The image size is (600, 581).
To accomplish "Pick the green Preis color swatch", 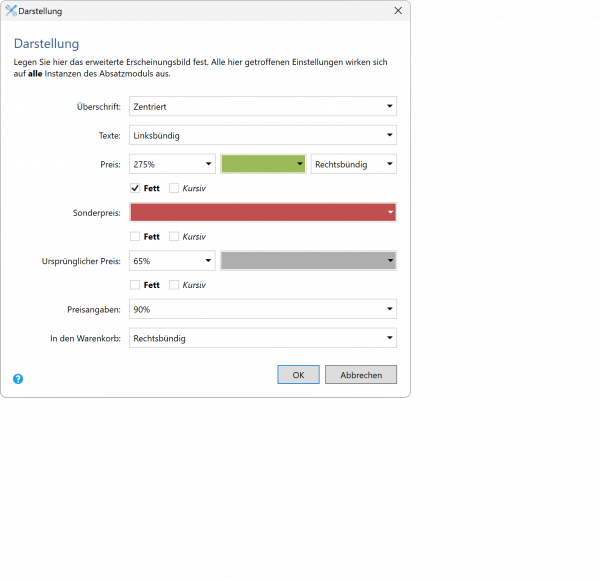I will pos(262,164).
